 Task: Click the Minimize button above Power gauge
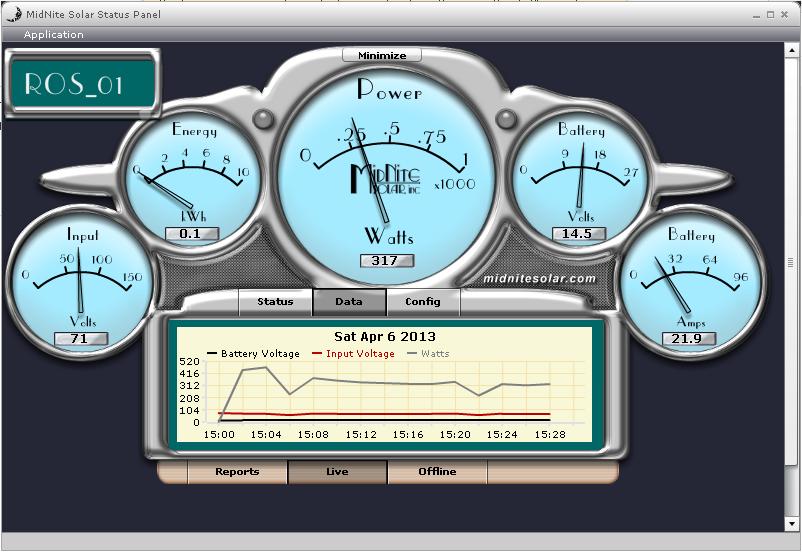point(382,55)
